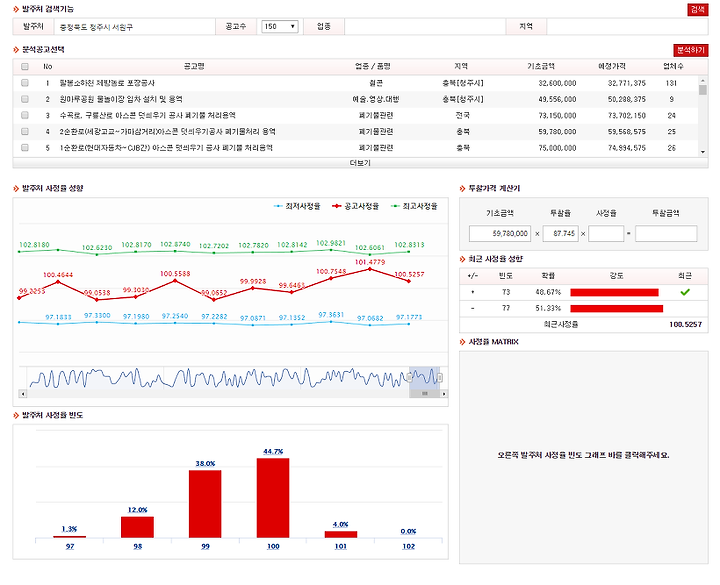Click the left handle of navigator range
The height and width of the screenshot is (585, 720).
[410, 378]
